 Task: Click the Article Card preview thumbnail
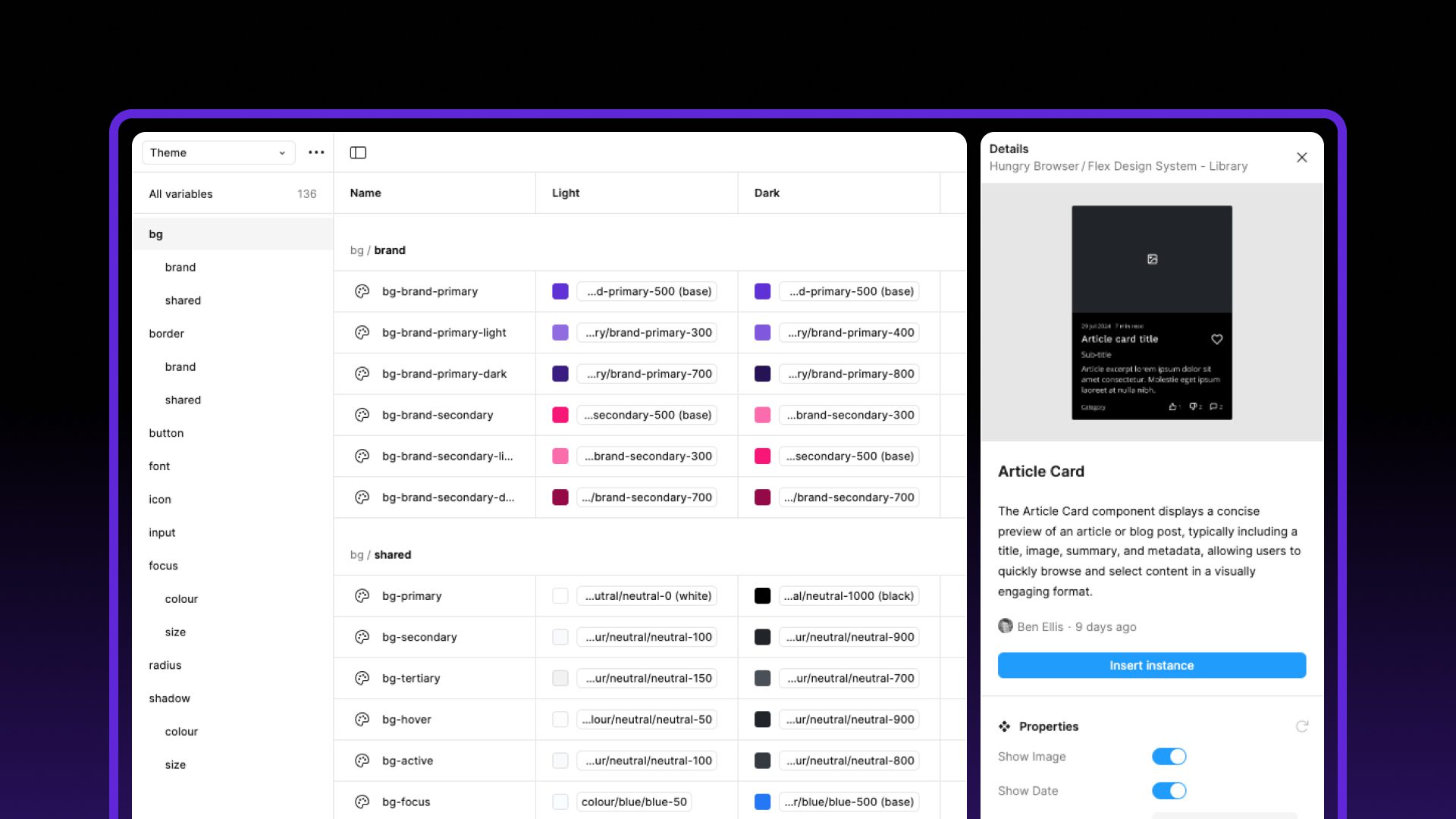tap(1151, 312)
